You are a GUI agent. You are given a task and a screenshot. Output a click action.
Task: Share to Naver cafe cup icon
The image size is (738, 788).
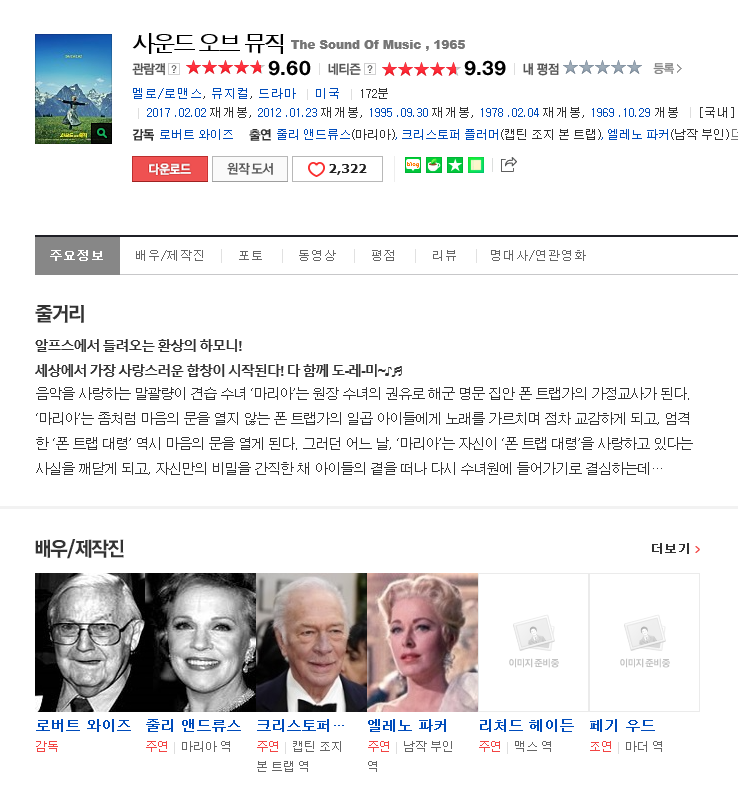[434, 165]
